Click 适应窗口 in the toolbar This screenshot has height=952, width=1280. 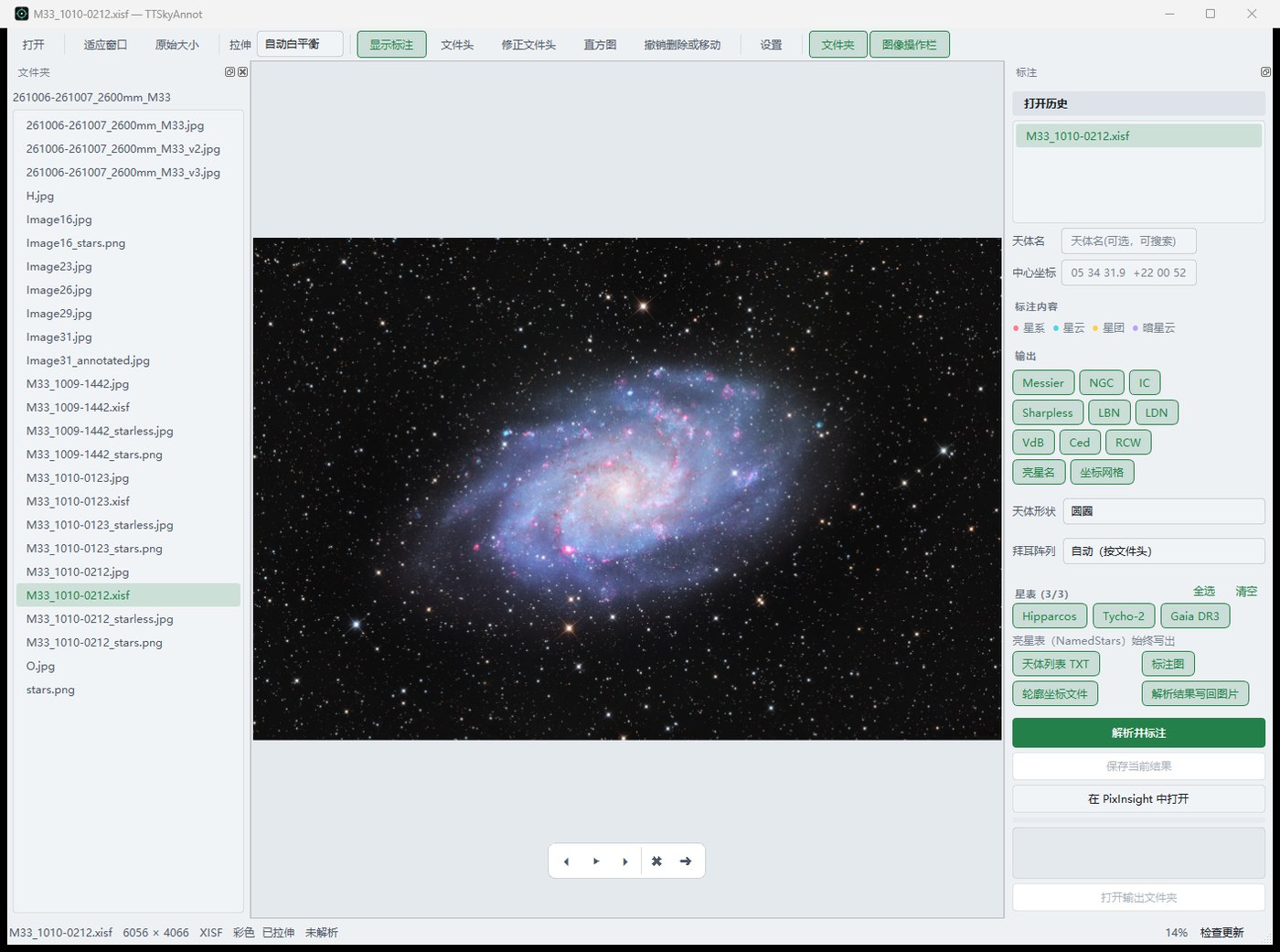pyautogui.click(x=105, y=45)
